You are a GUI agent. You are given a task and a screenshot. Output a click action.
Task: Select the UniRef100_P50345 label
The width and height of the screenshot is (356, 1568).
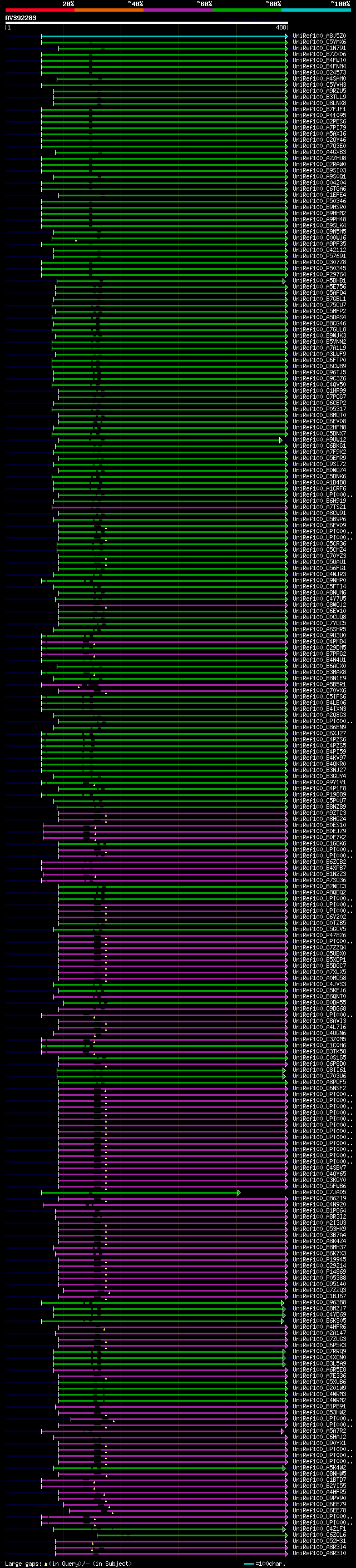tap(319, 269)
